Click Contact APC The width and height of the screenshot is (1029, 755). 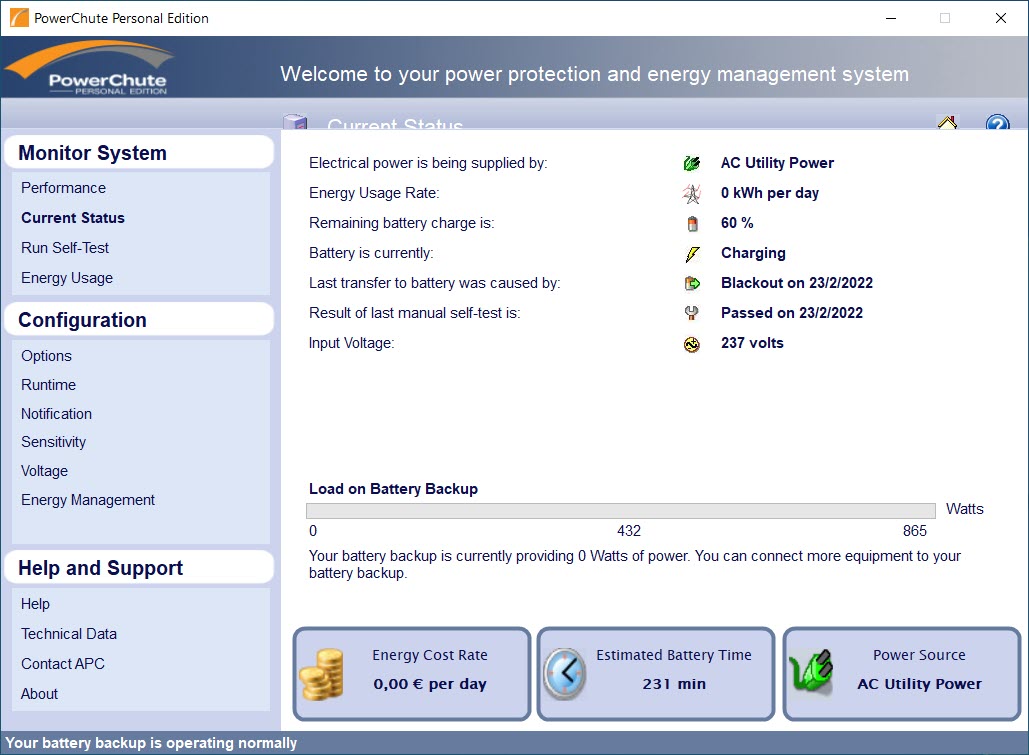pyautogui.click(x=63, y=664)
